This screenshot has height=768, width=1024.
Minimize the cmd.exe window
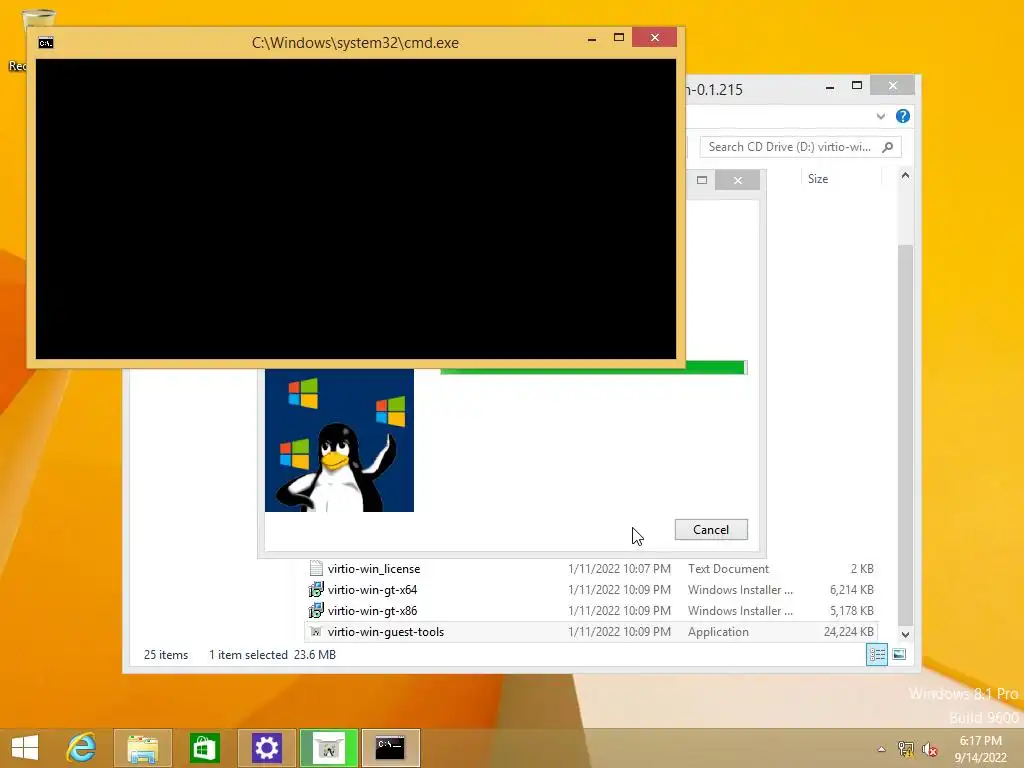(592, 39)
